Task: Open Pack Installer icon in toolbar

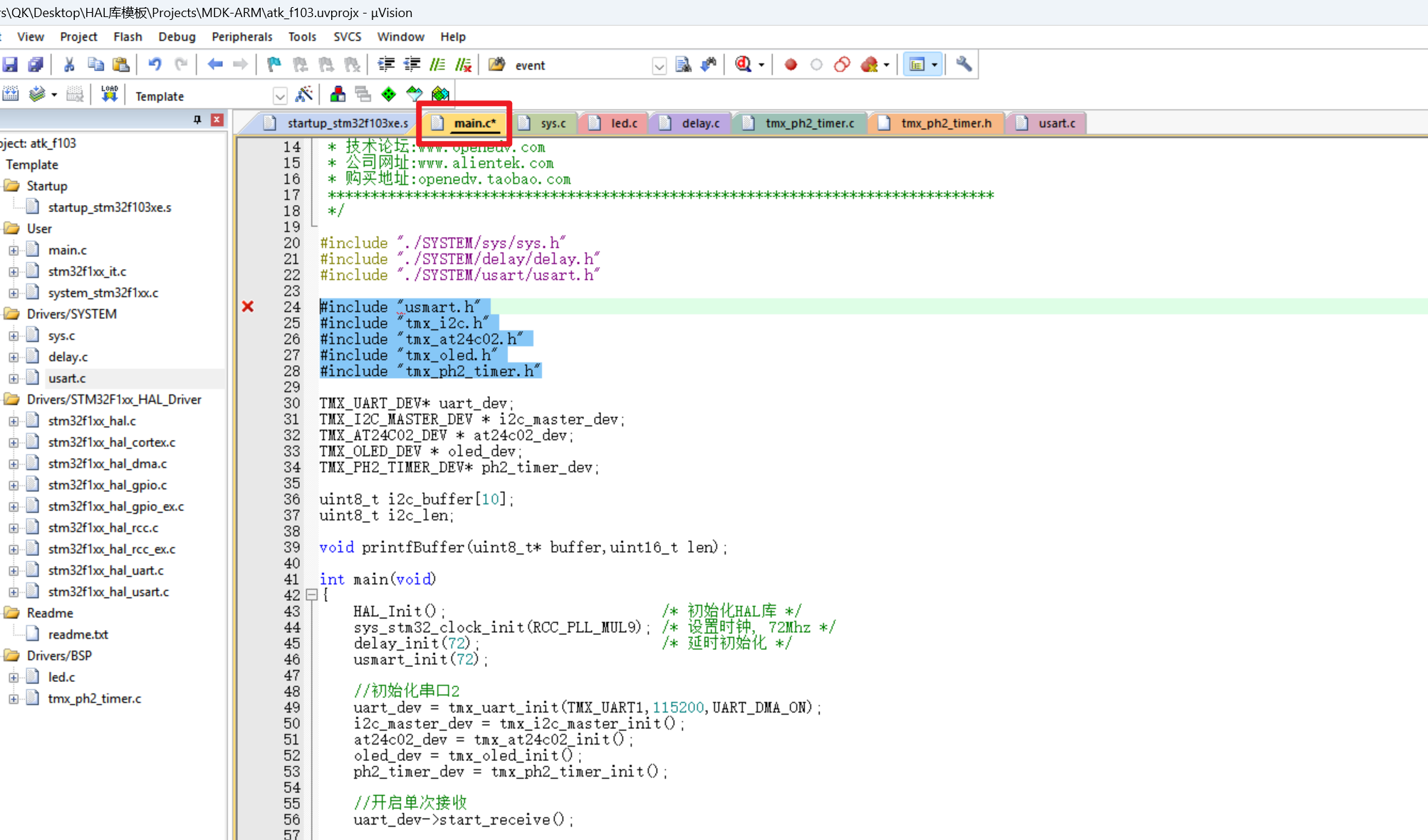Action: click(x=441, y=94)
